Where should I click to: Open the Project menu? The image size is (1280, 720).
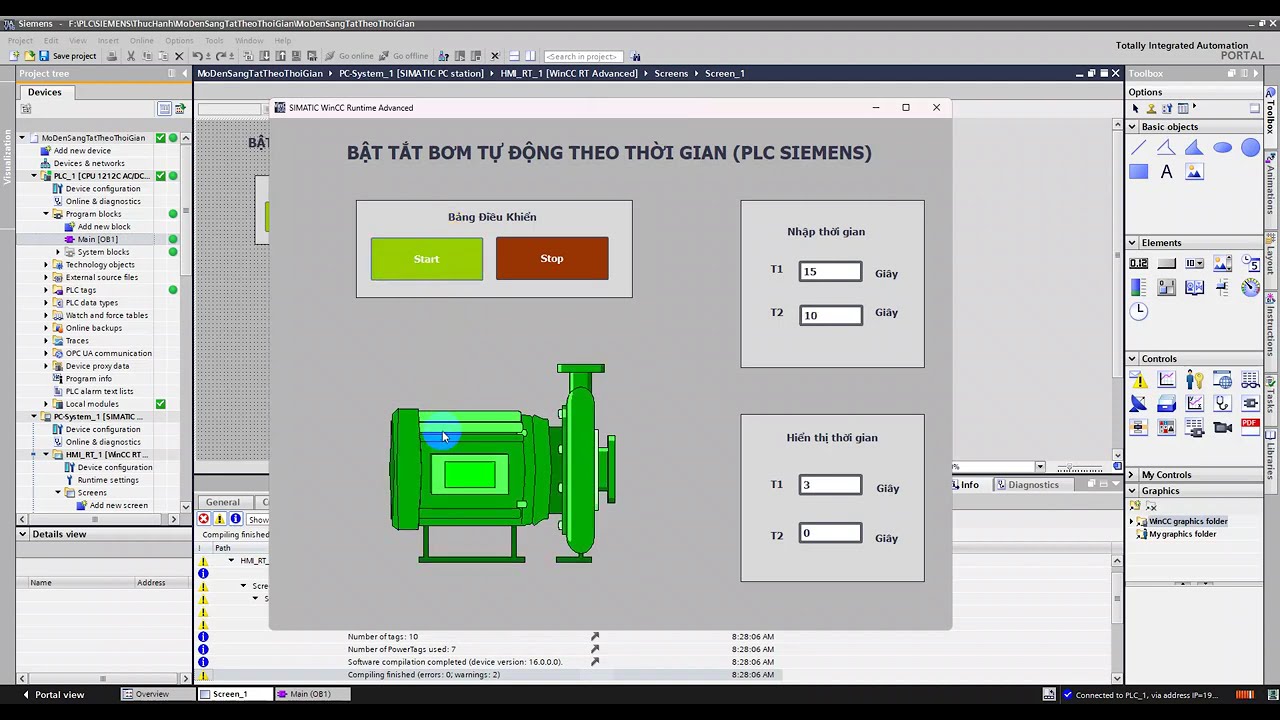[20, 41]
